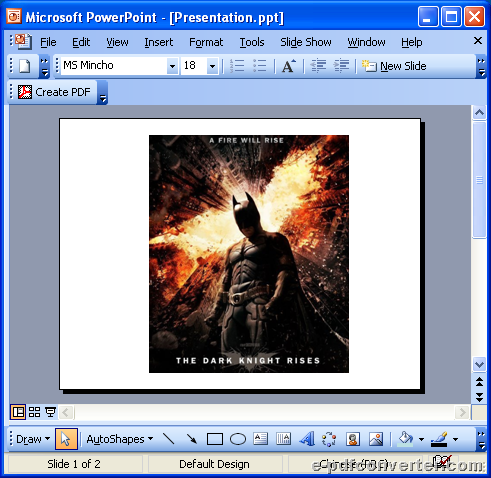
Task: Open the Edit menu
Action: coord(81,42)
